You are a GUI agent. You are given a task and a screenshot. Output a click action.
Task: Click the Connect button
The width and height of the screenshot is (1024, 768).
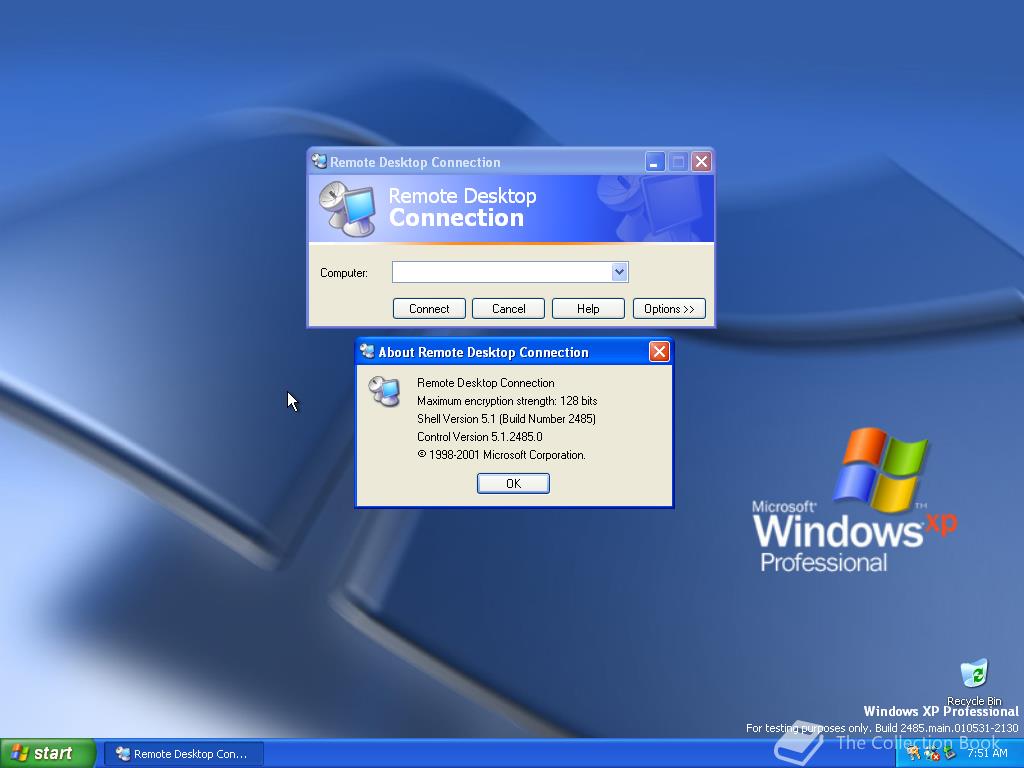429,309
